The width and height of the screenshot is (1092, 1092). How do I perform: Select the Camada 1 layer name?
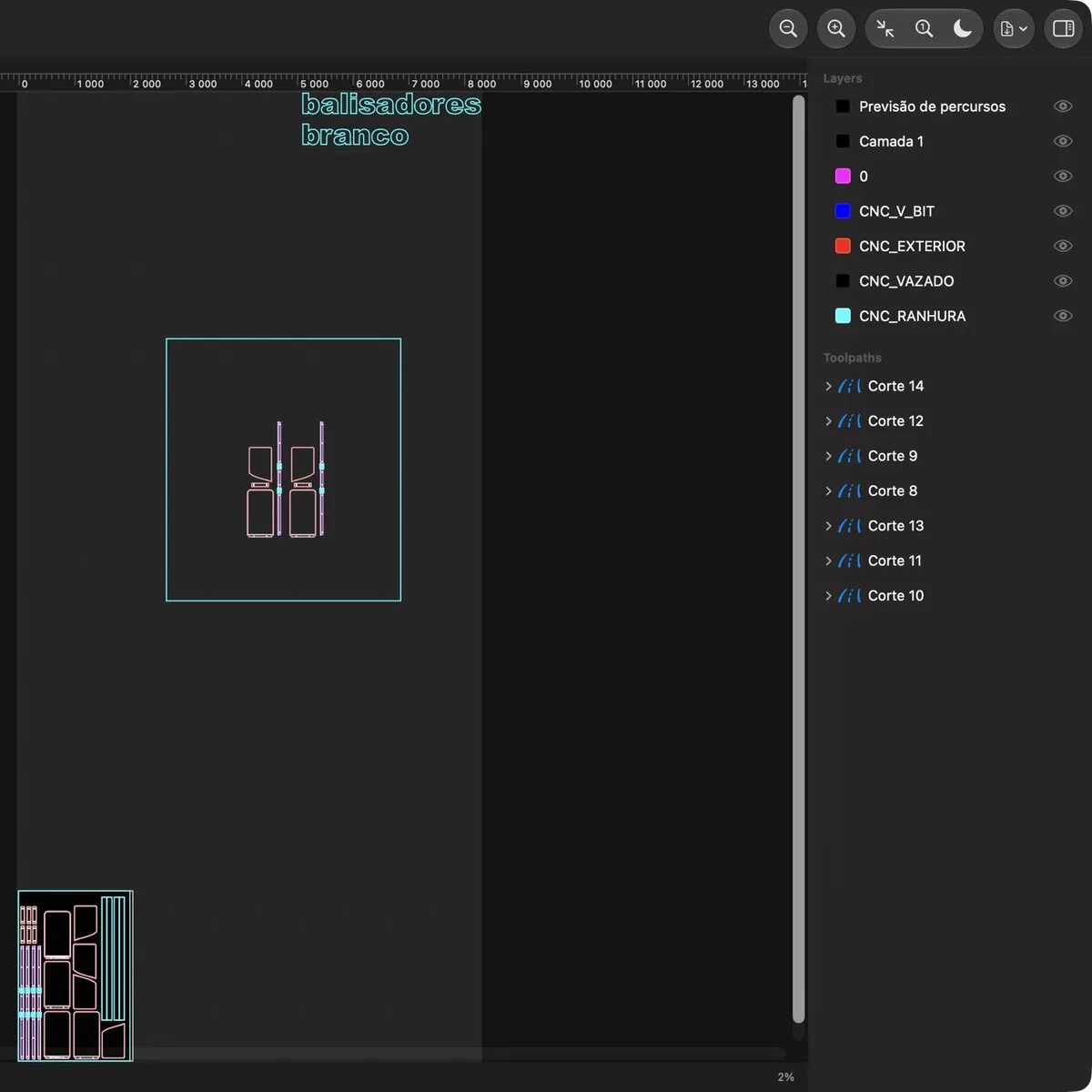click(x=891, y=141)
